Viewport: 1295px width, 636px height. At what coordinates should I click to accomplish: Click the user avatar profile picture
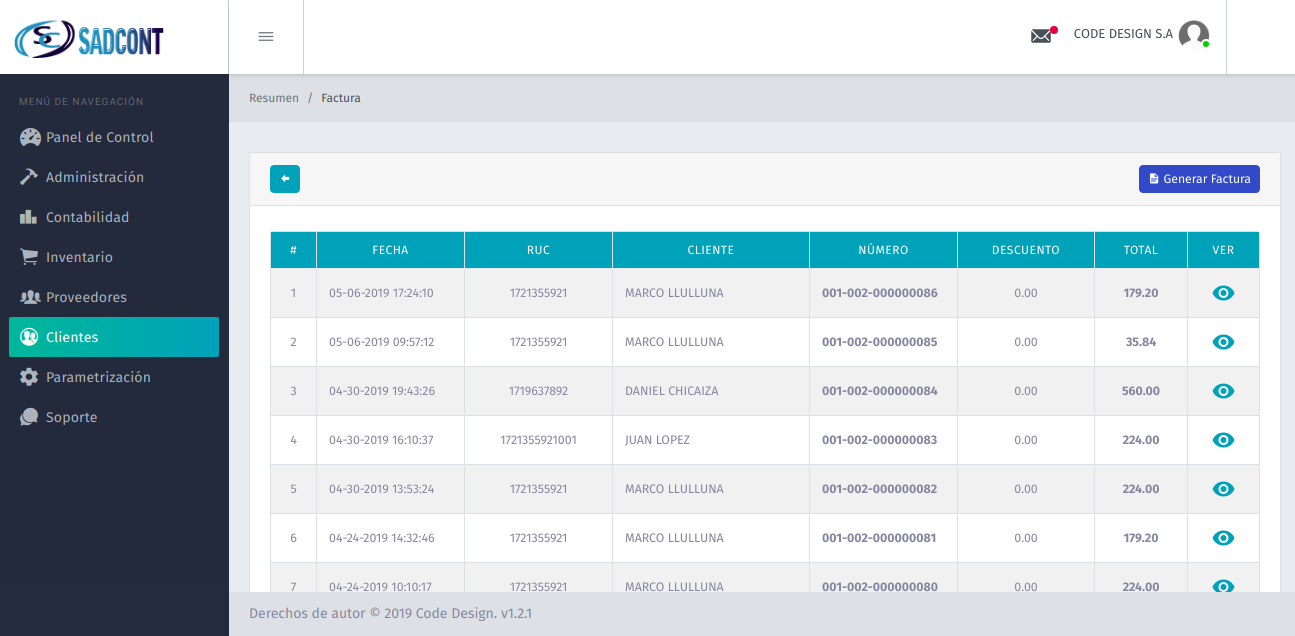coord(1193,35)
